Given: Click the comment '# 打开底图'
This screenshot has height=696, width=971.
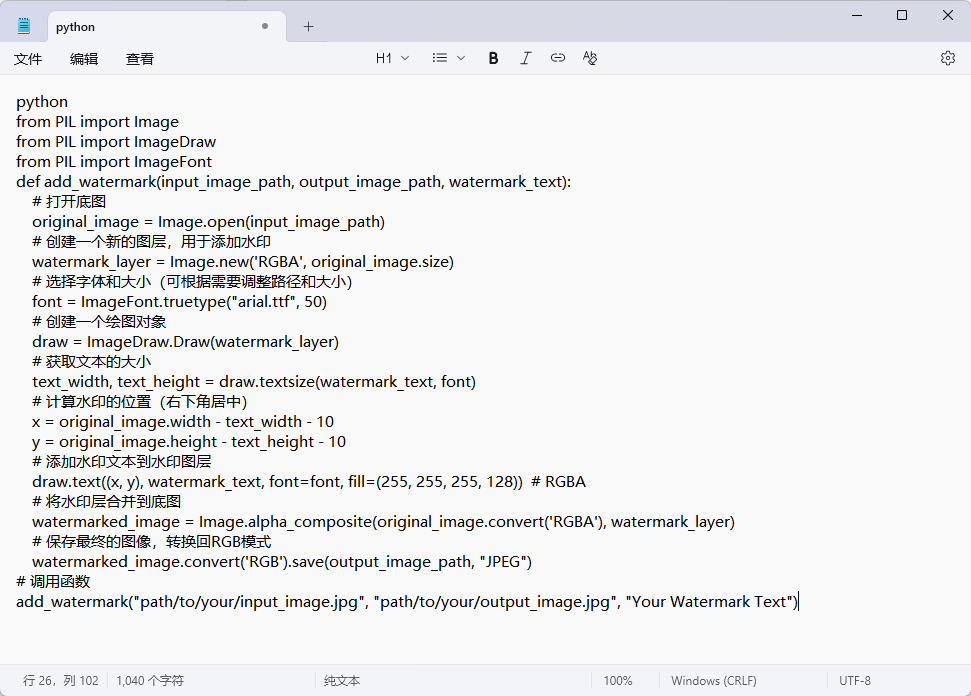Looking at the screenshot, I should pos(69,202).
